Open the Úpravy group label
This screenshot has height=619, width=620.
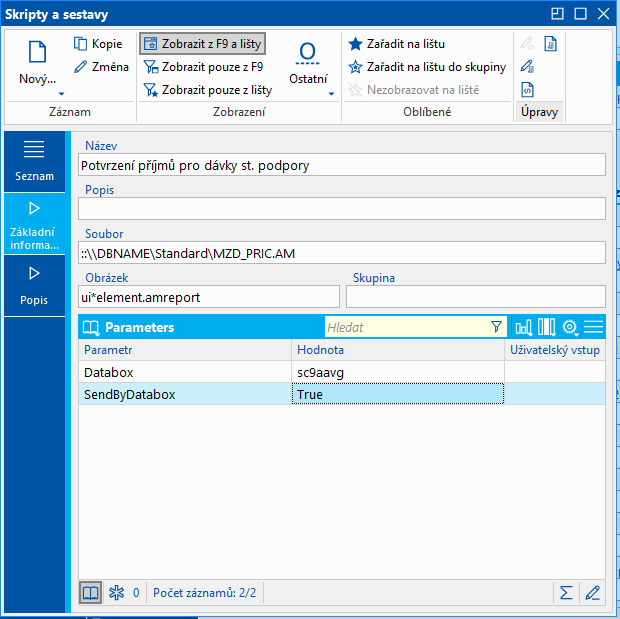[x=539, y=112]
